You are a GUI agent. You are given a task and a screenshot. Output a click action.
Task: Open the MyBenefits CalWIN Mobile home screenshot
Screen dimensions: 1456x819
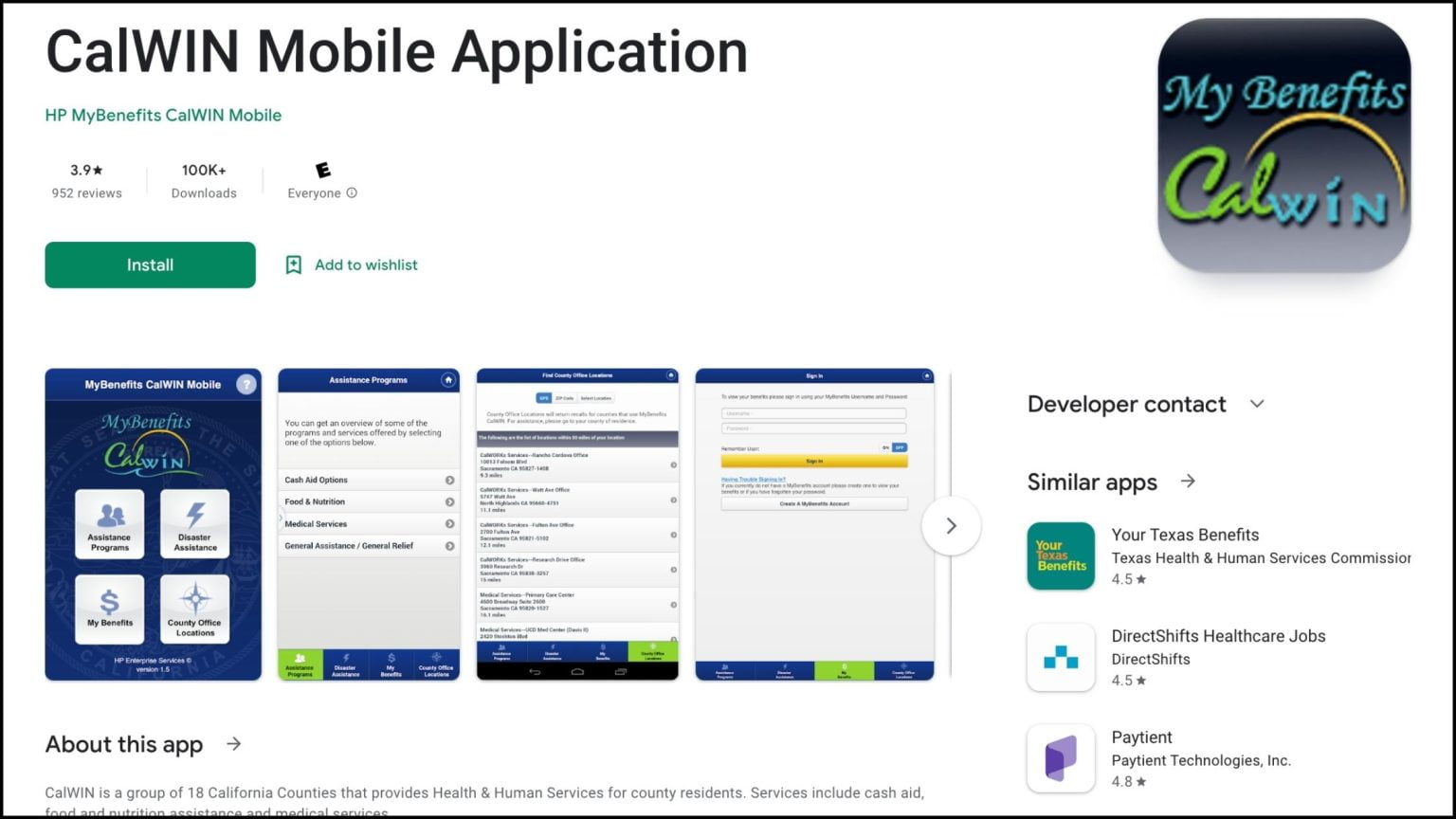pyautogui.click(x=153, y=524)
